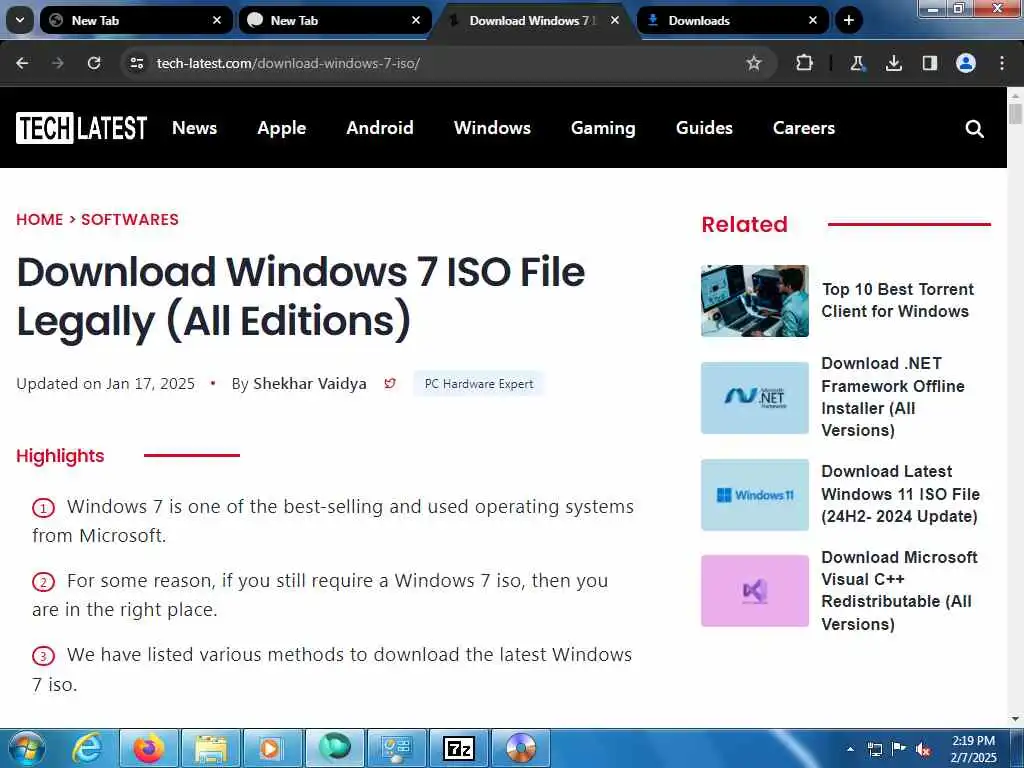Open Download Microsoft Visual C++ Redistributable link
The width and height of the screenshot is (1024, 768).
(x=899, y=590)
